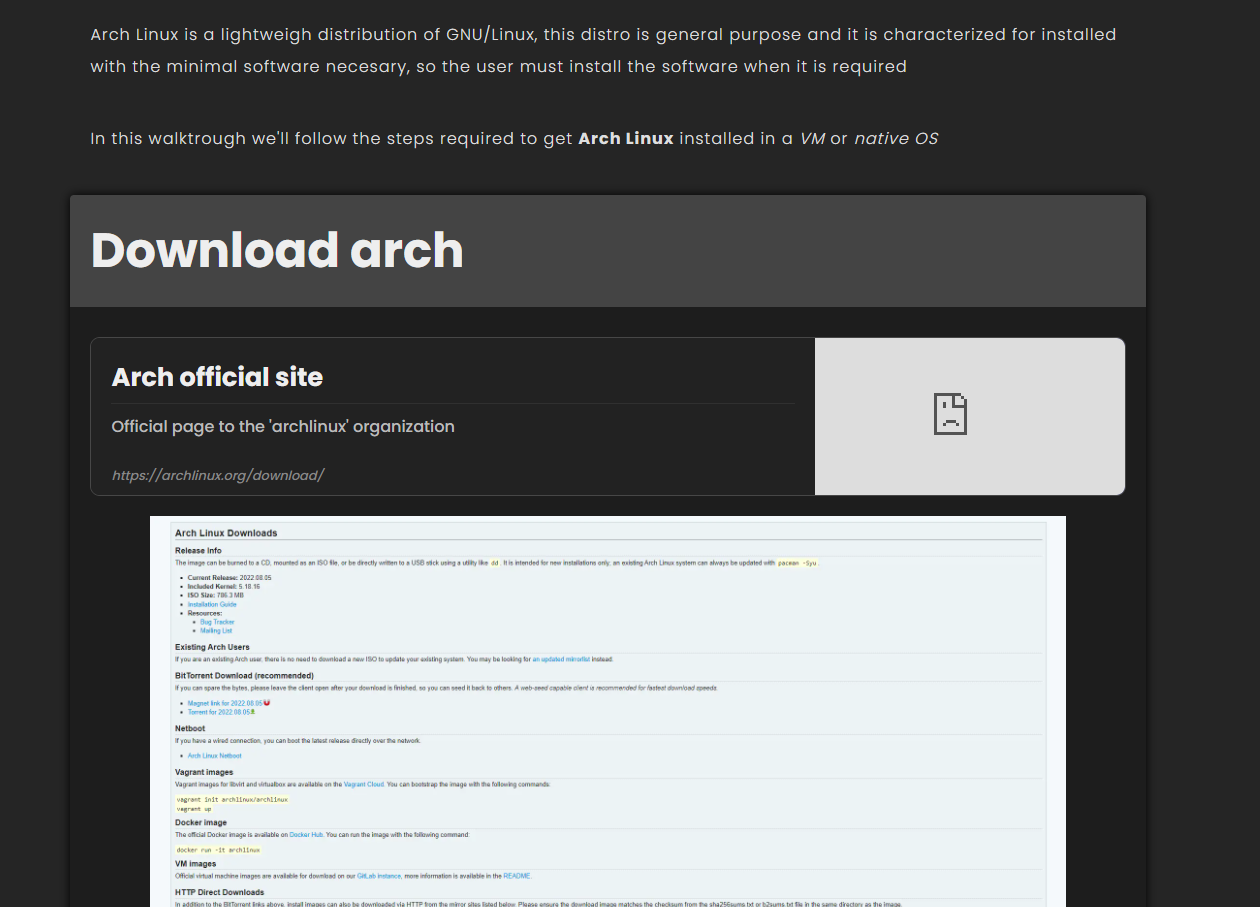Click the broken image icon in the link card
1260x907 pixels.
point(950,414)
